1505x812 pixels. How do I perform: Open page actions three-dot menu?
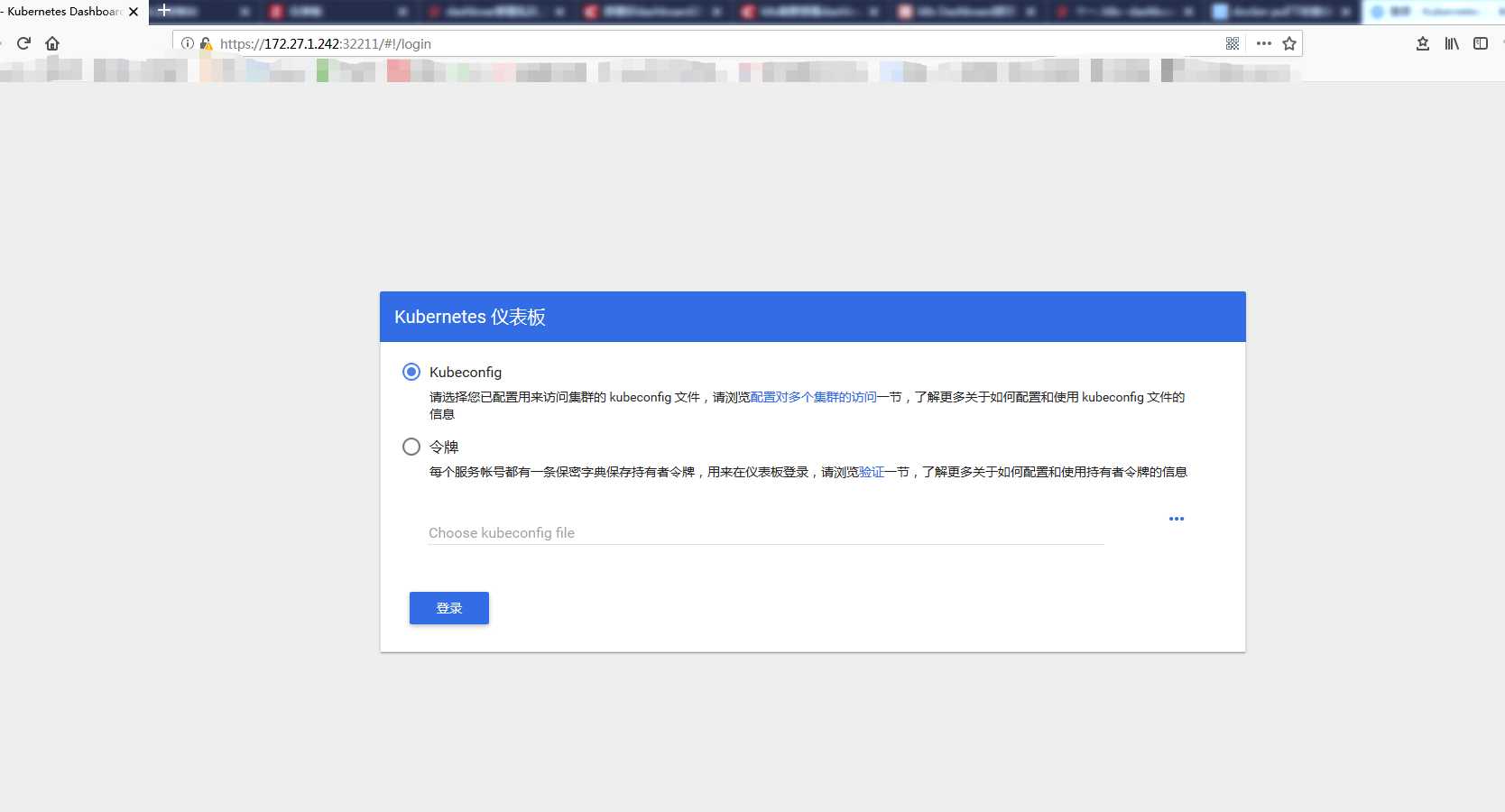[1264, 43]
